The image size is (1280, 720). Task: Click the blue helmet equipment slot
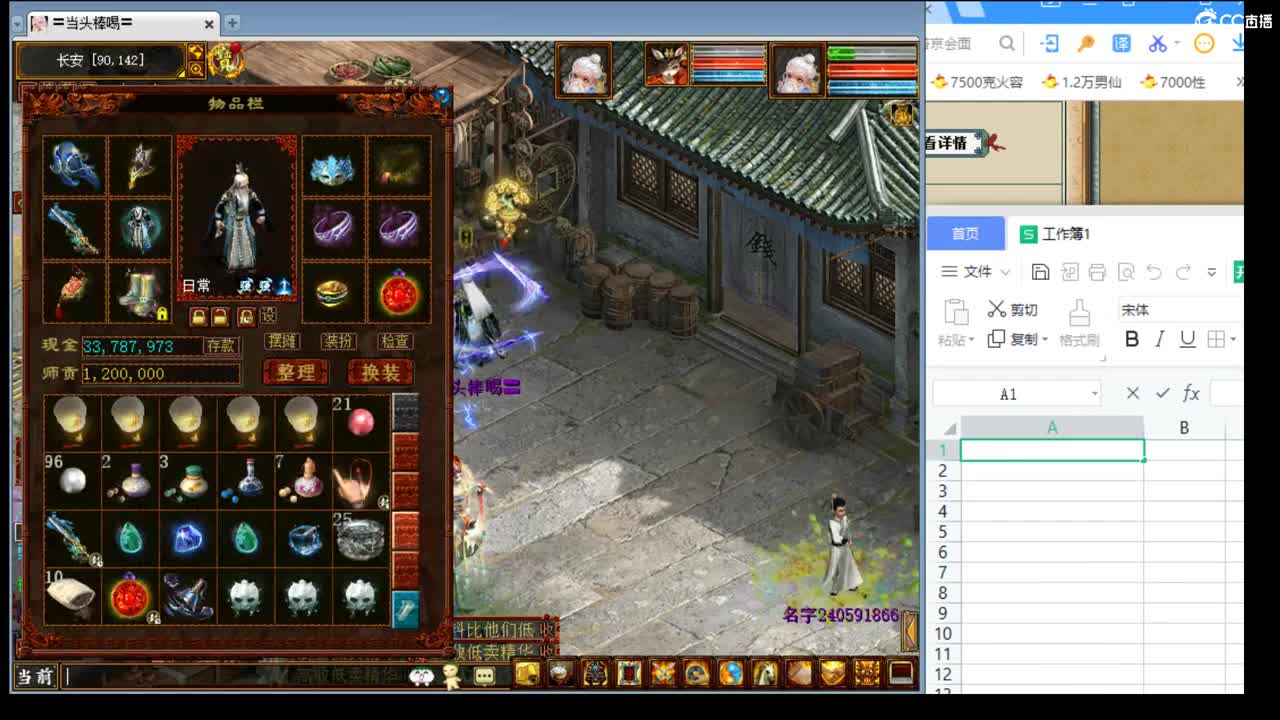(x=74, y=165)
